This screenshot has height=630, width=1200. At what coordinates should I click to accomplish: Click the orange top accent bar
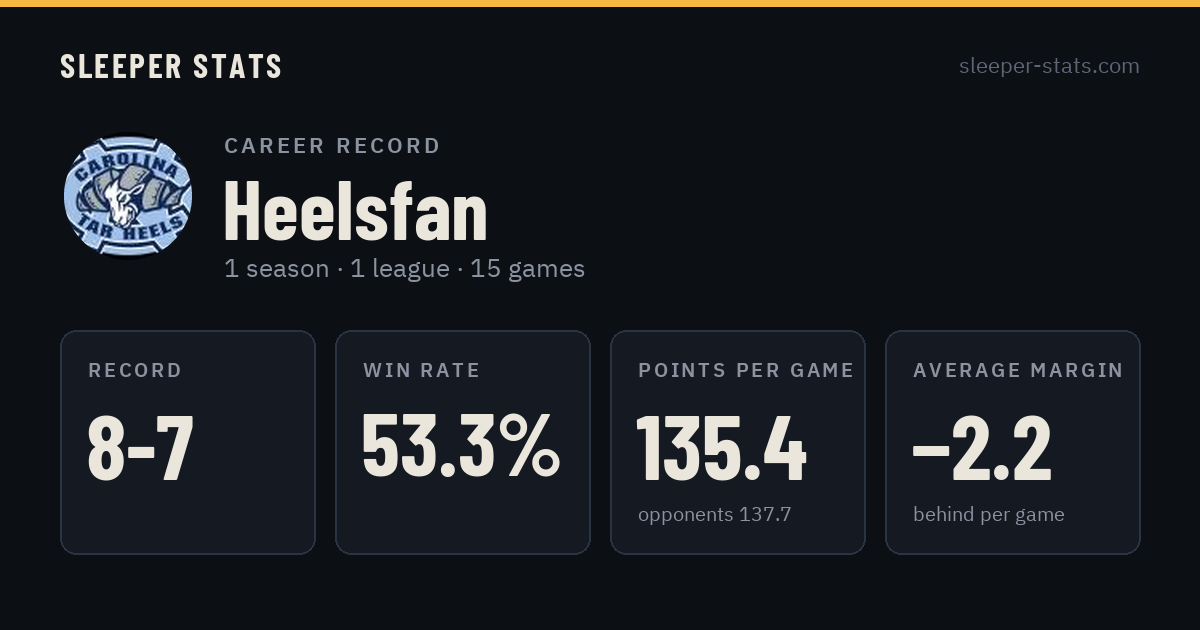click(600, 3)
